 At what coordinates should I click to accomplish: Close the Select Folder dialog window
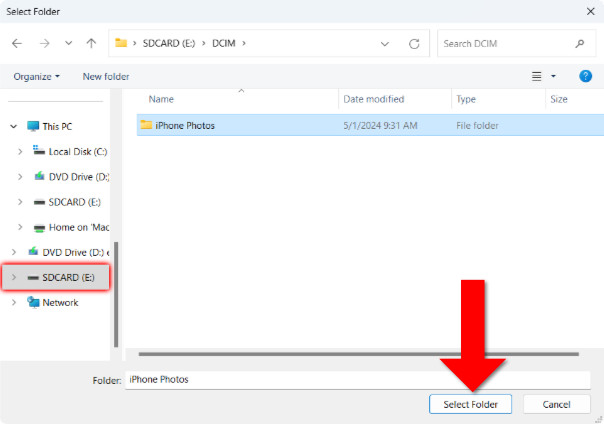(590, 12)
